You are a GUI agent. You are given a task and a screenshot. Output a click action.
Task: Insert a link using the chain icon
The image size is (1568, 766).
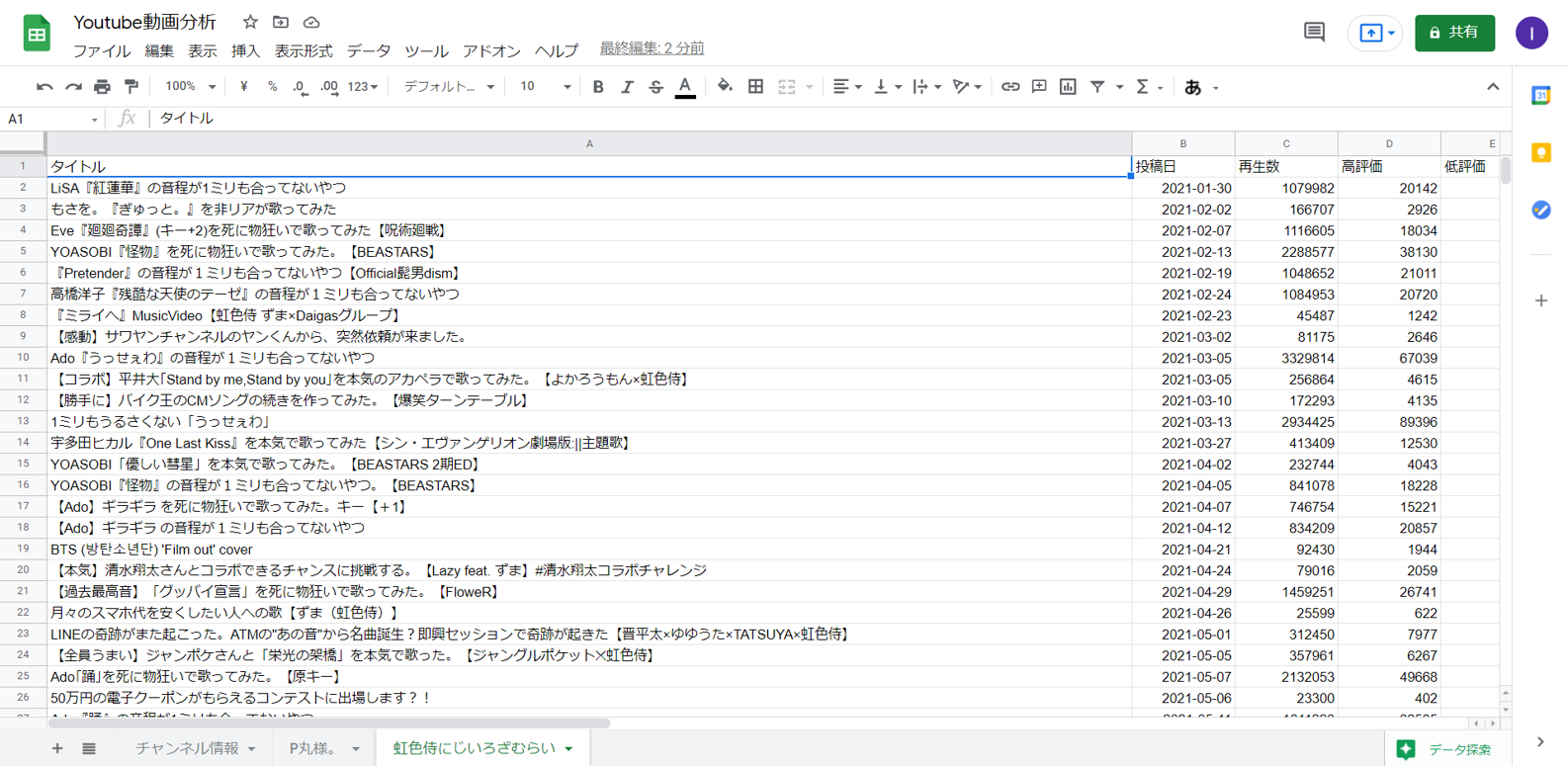pyautogui.click(x=1009, y=87)
